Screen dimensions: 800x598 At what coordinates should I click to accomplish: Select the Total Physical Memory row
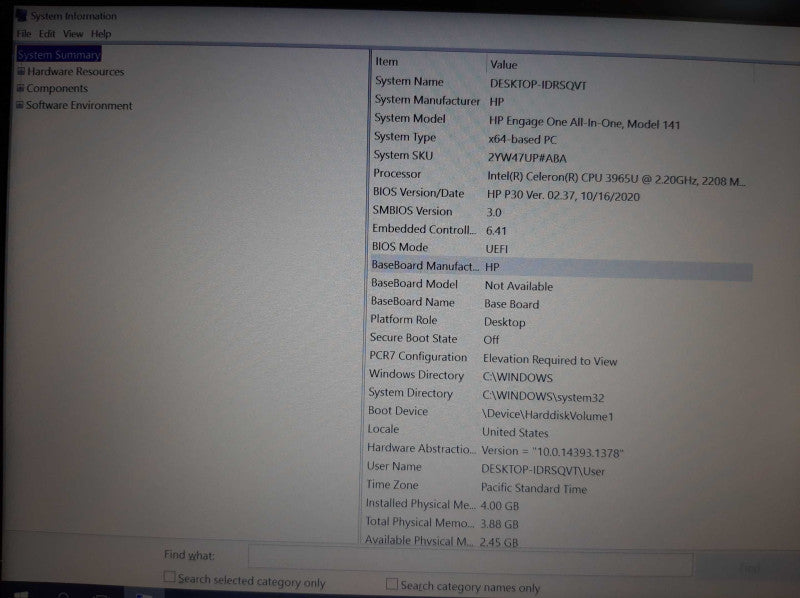pos(558,523)
